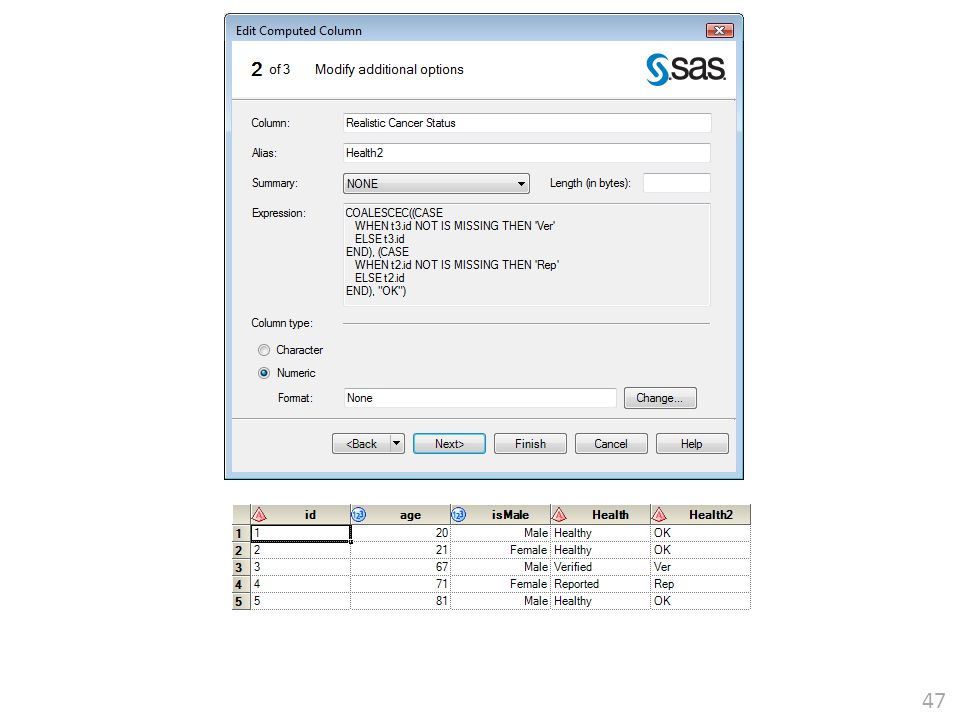Select the age column header
This screenshot has height=720, width=960.
(400, 515)
